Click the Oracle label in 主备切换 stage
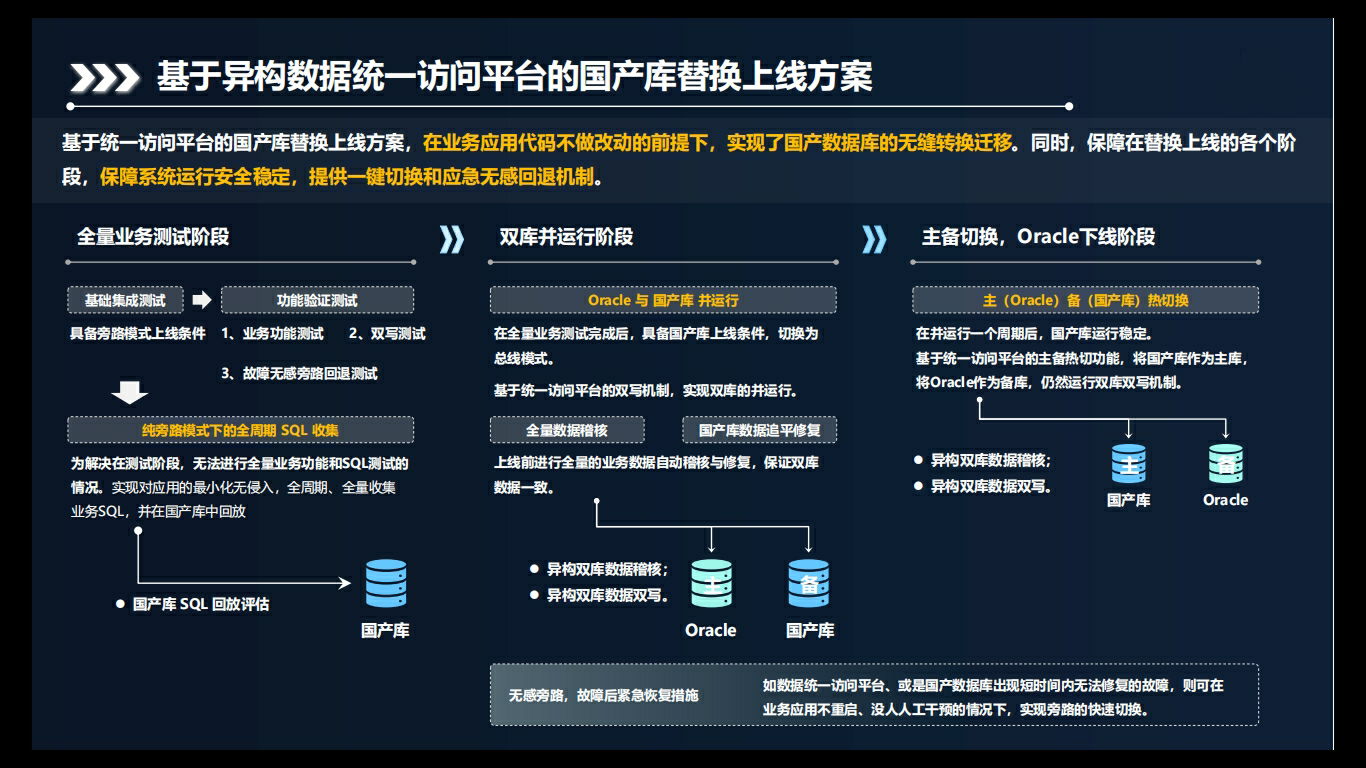 click(1225, 500)
